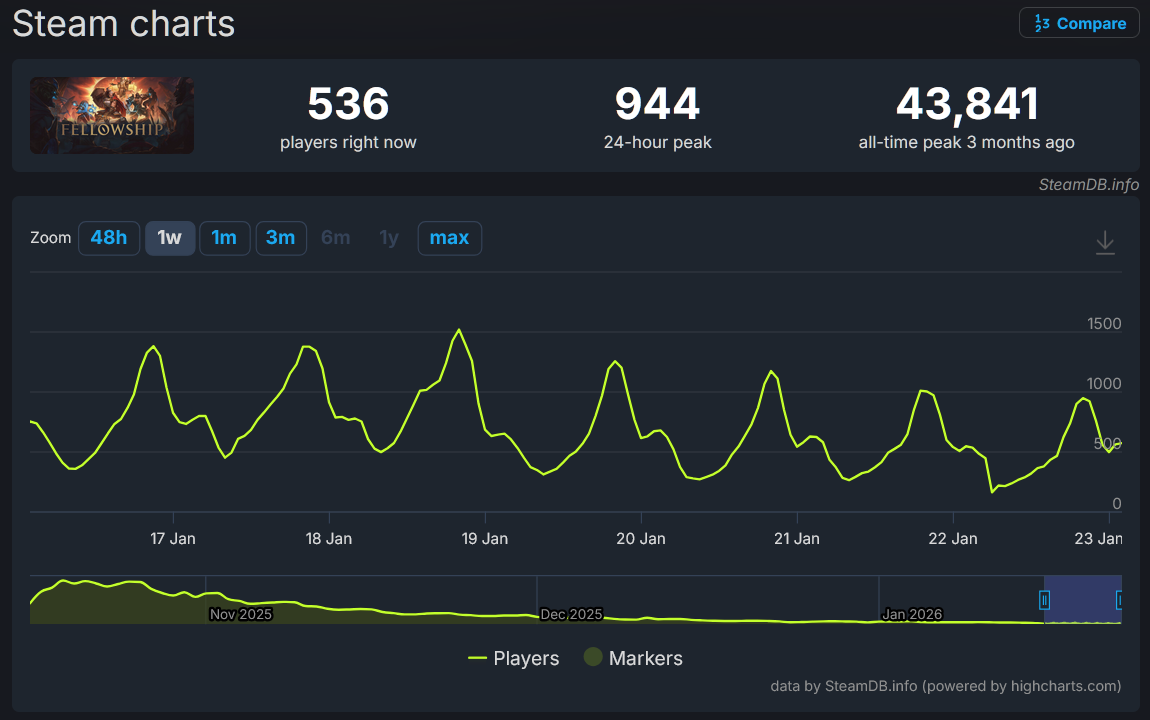Image resolution: width=1150 pixels, height=720 pixels.
Task: Click the 21 Jan axis label
Action: point(796,539)
